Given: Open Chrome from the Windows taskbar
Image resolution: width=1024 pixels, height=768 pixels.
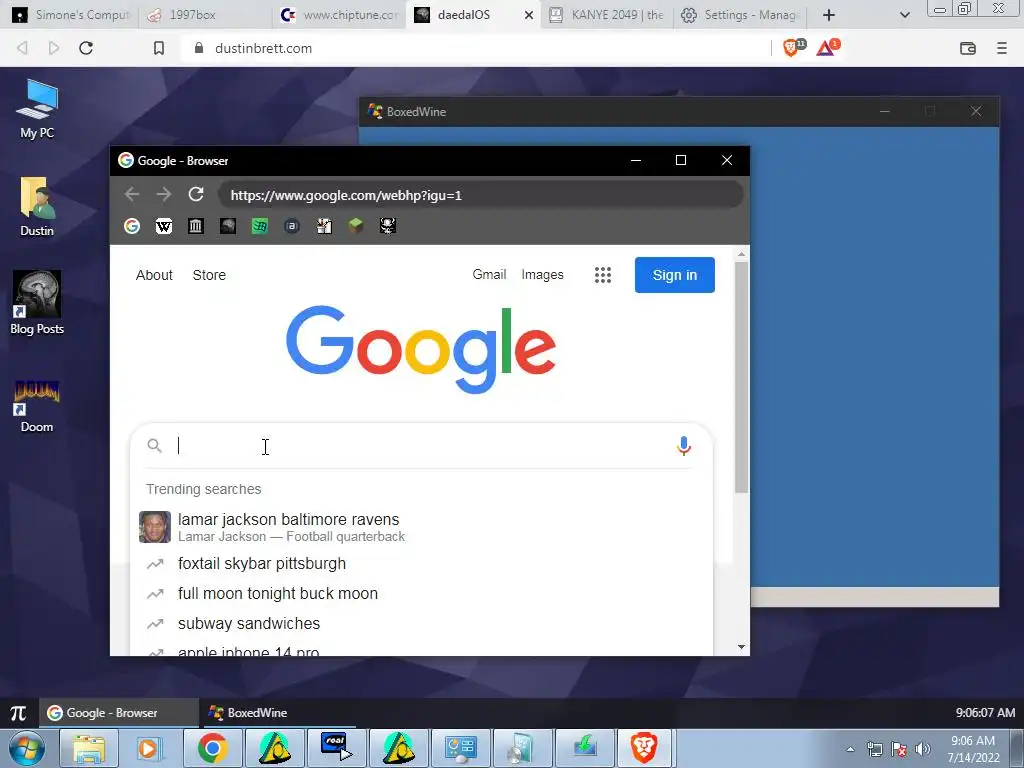Looking at the screenshot, I should tap(213, 748).
